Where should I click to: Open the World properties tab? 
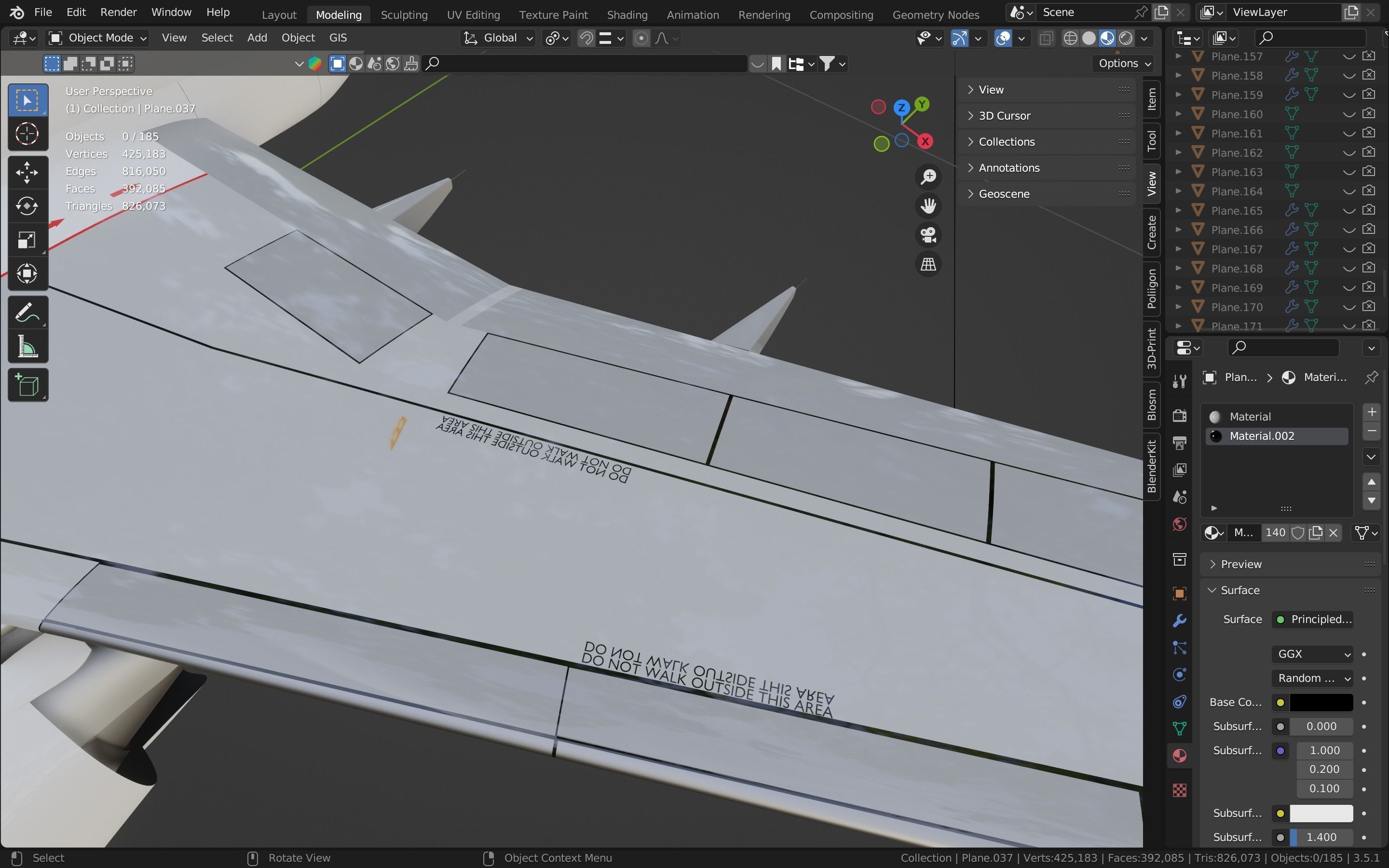point(1180,524)
